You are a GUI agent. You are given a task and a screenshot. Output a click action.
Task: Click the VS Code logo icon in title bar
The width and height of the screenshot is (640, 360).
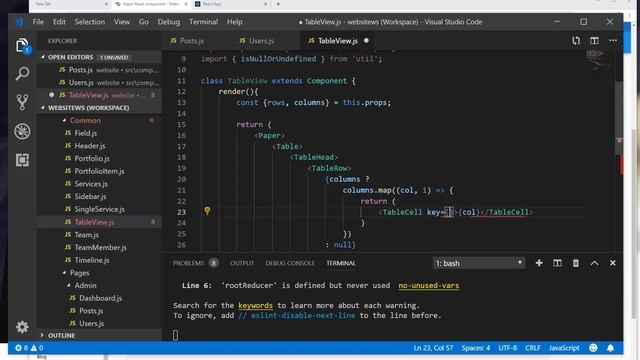20,22
